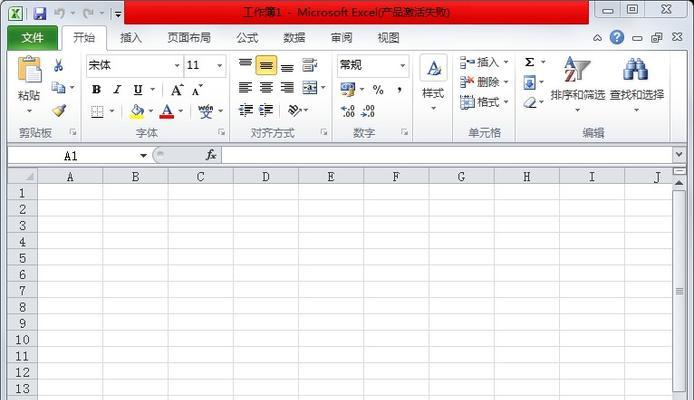
Task: Apply percent style format
Action: (378, 90)
